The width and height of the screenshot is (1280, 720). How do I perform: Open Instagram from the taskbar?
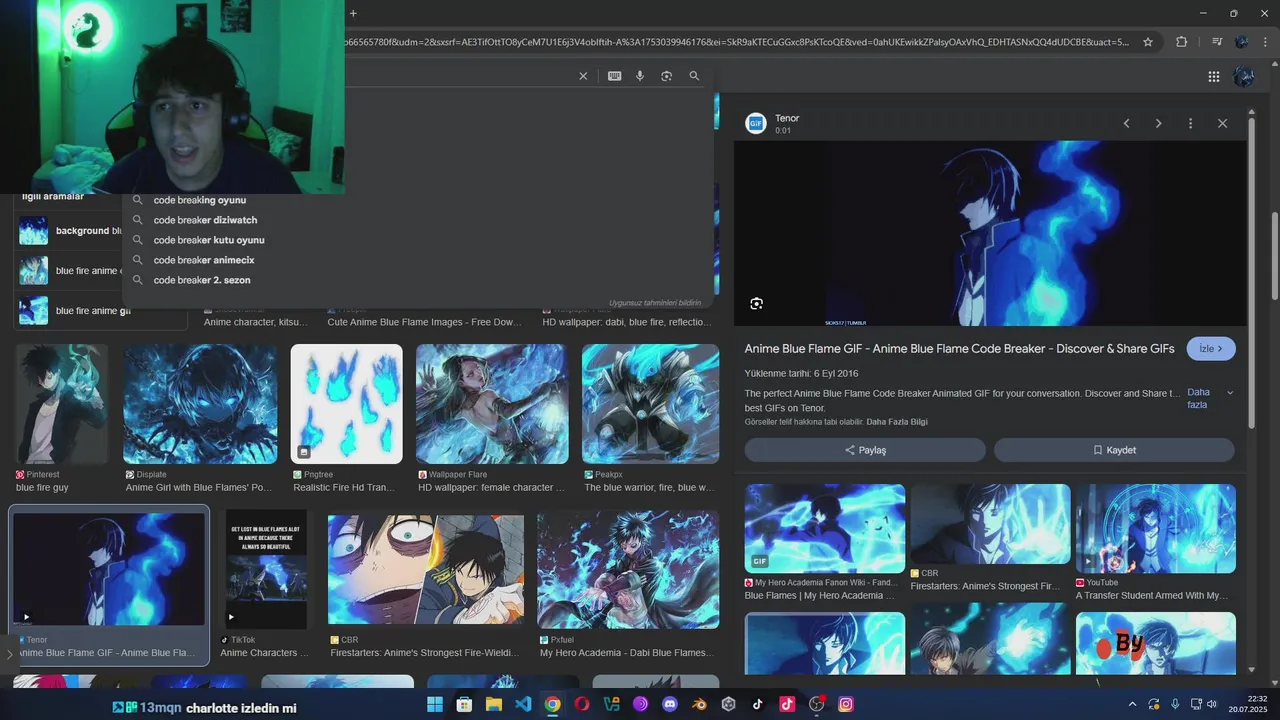click(x=846, y=704)
